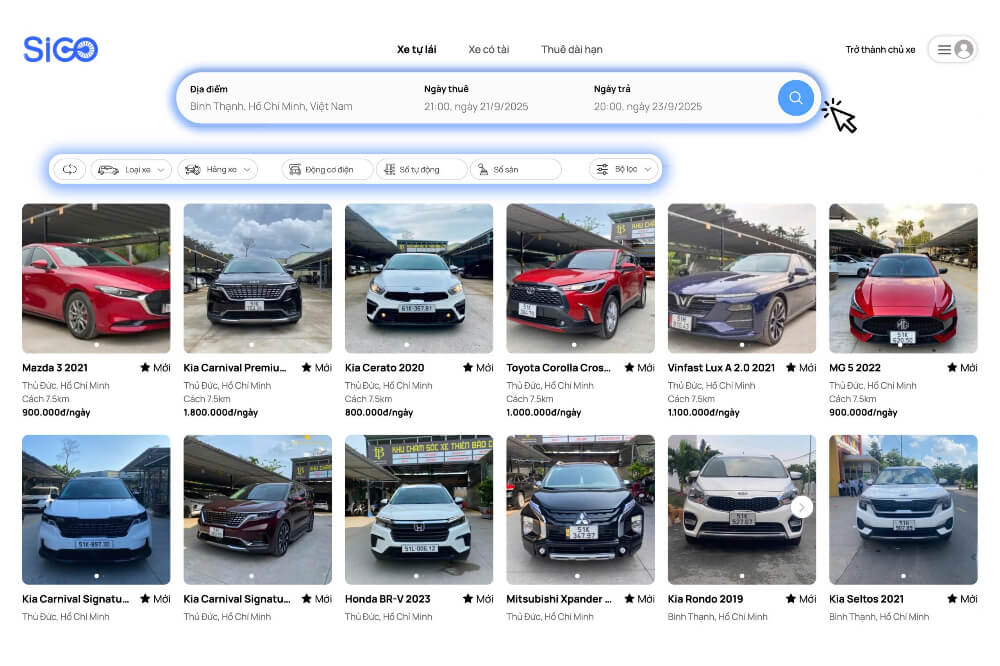
Task: Switch to the Thuê dài hạn tab
Action: tap(571, 50)
